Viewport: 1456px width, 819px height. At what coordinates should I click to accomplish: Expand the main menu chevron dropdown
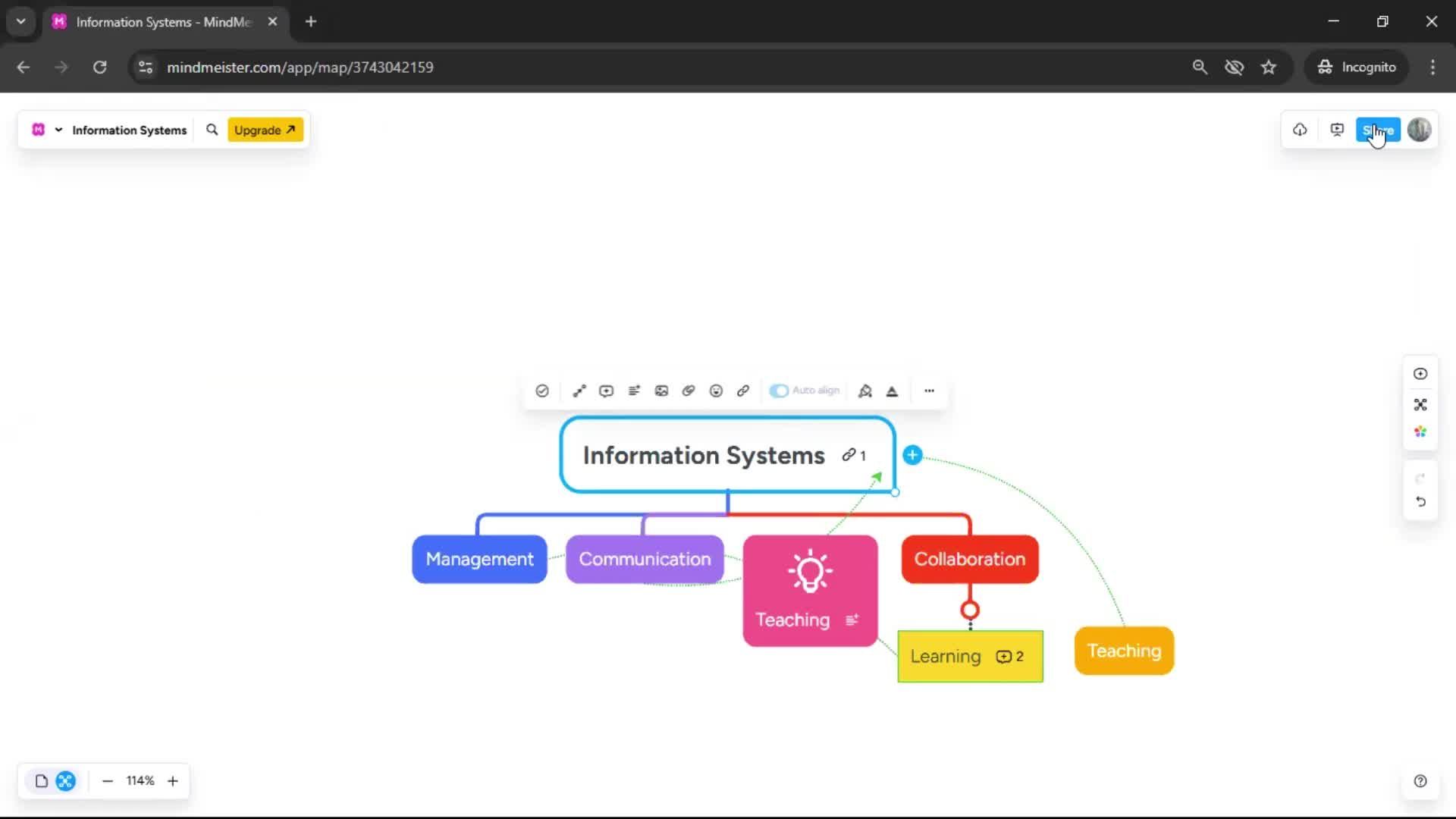click(58, 130)
